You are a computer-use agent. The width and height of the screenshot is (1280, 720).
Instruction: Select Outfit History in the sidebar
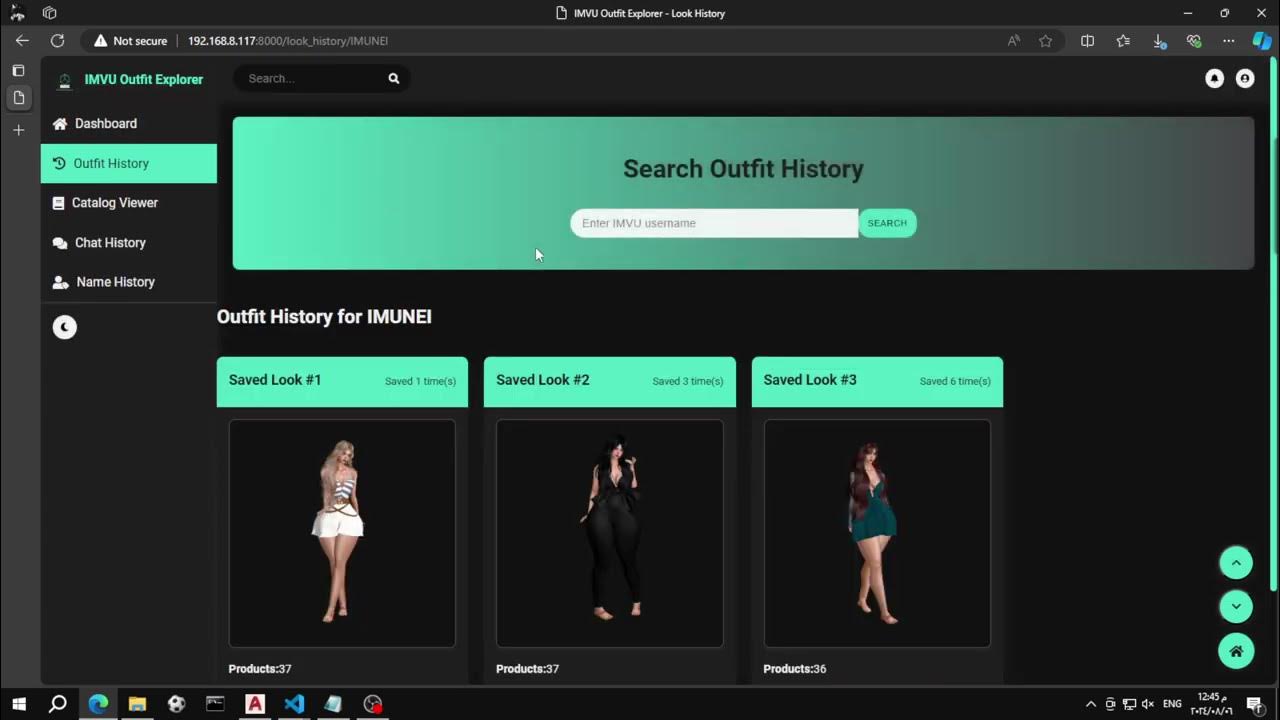tap(128, 163)
